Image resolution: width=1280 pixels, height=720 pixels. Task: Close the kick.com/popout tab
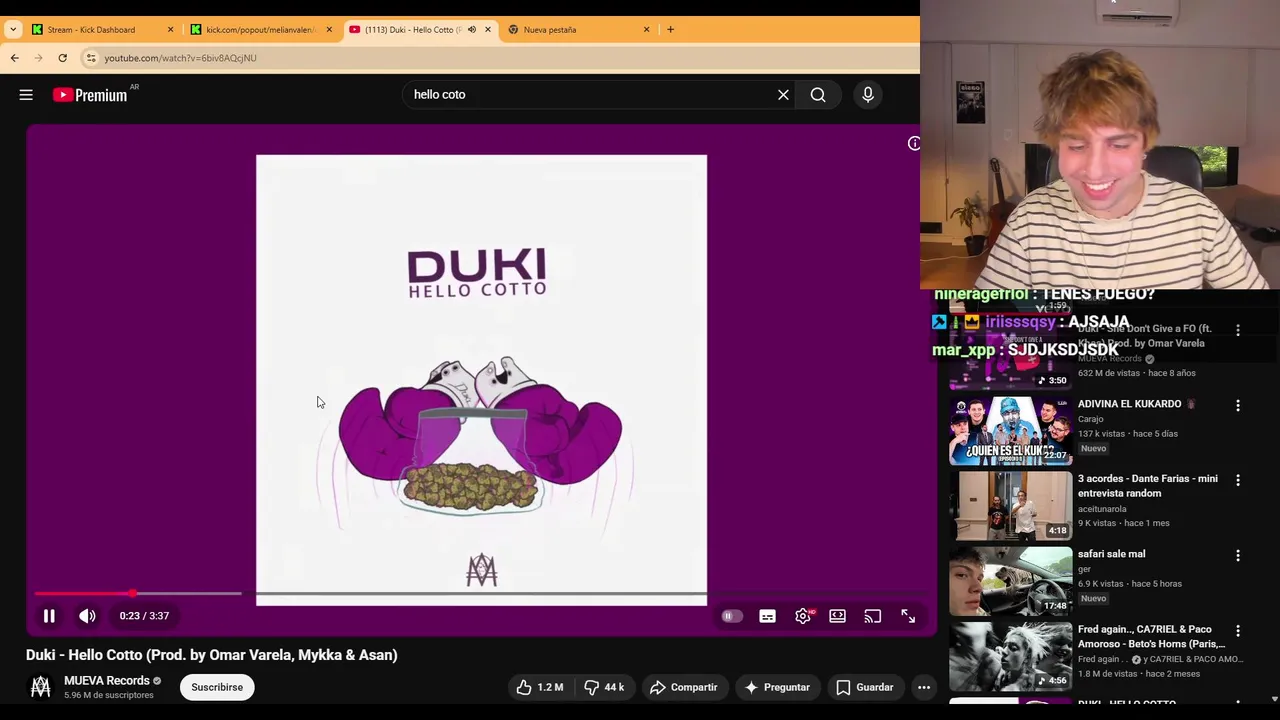(328, 30)
